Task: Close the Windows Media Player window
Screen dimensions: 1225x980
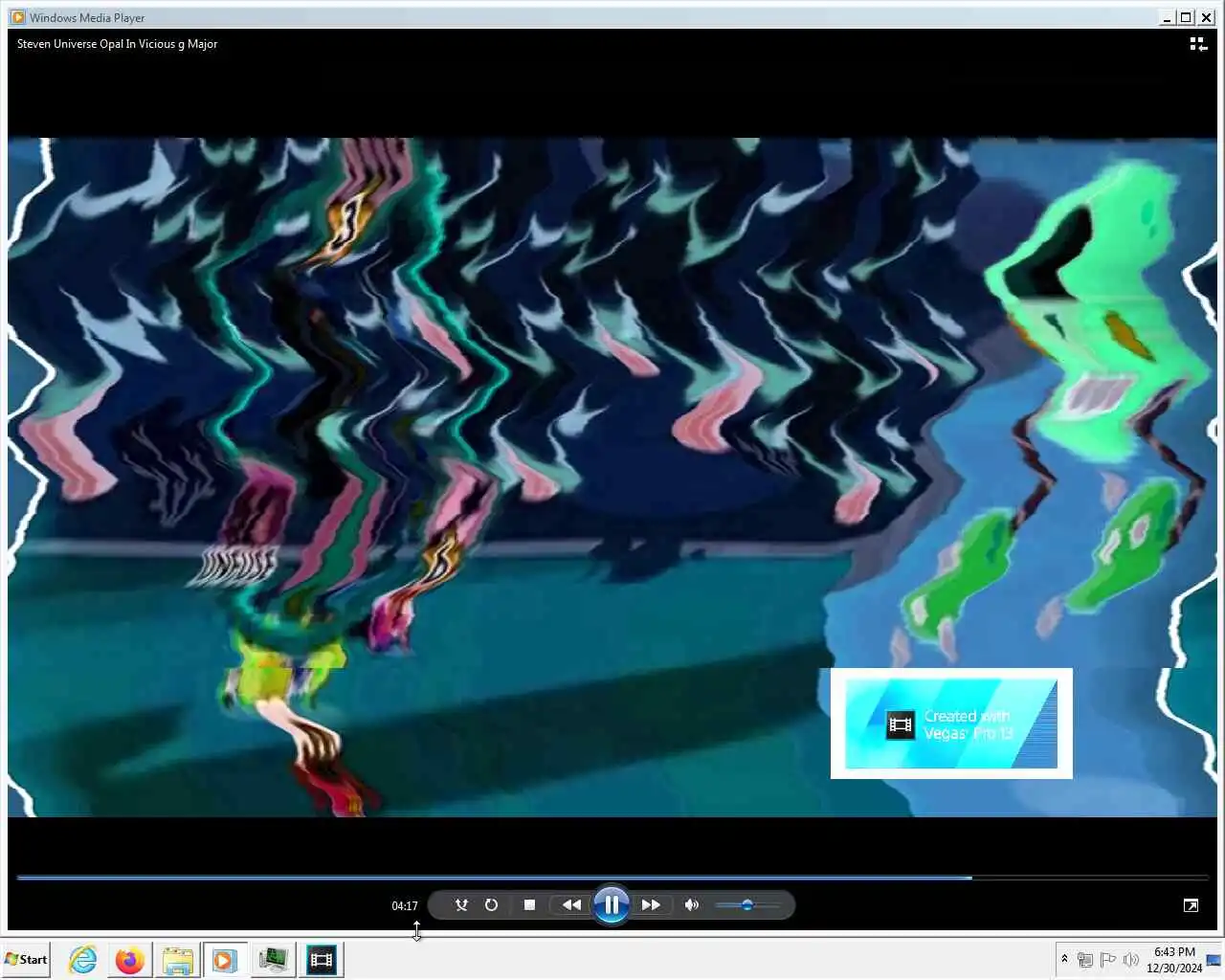Action: [x=1207, y=17]
